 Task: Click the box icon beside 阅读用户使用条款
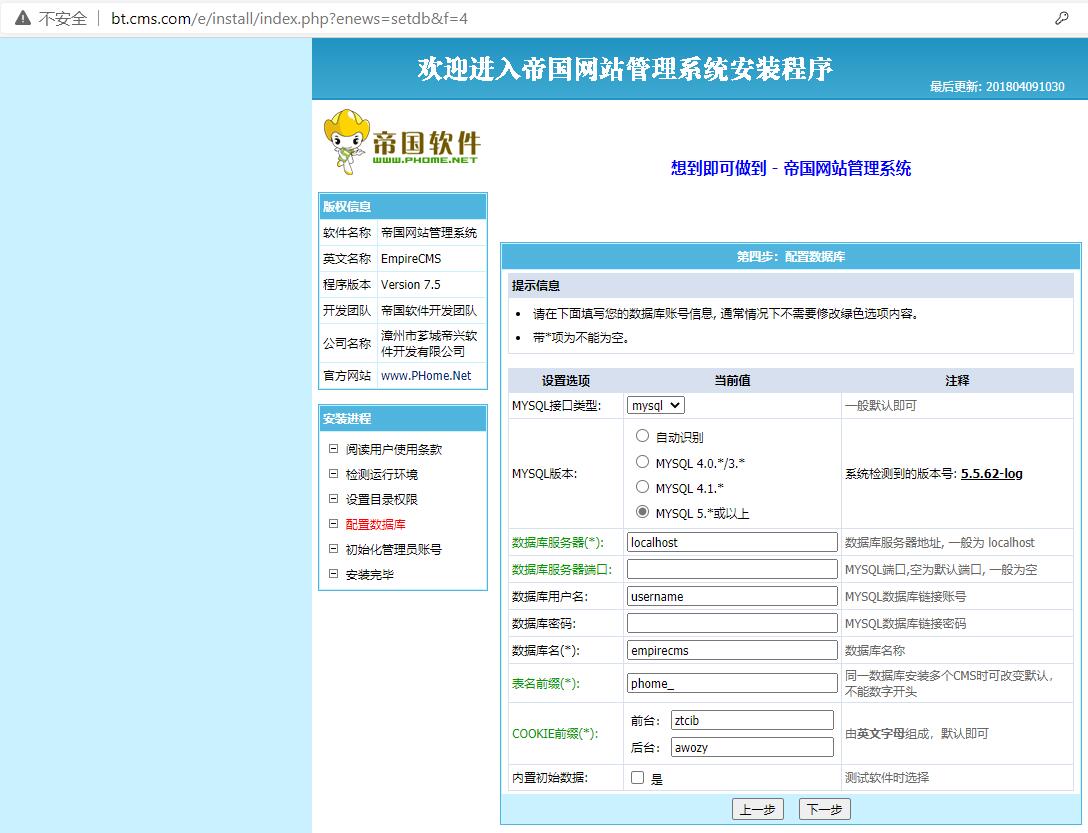[x=333, y=449]
